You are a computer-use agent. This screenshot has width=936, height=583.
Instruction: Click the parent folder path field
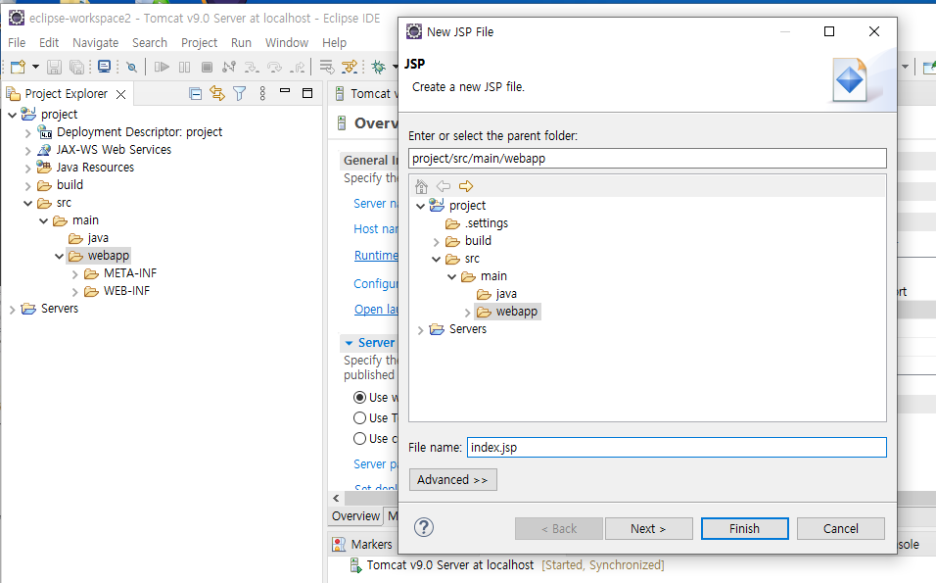click(x=647, y=158)
